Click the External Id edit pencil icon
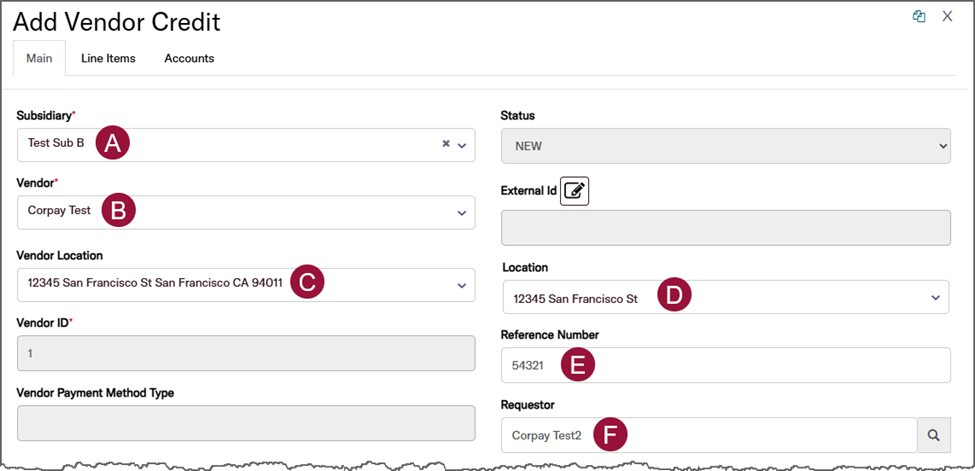The width and height of the screenshot is (975, 471). 575,190
